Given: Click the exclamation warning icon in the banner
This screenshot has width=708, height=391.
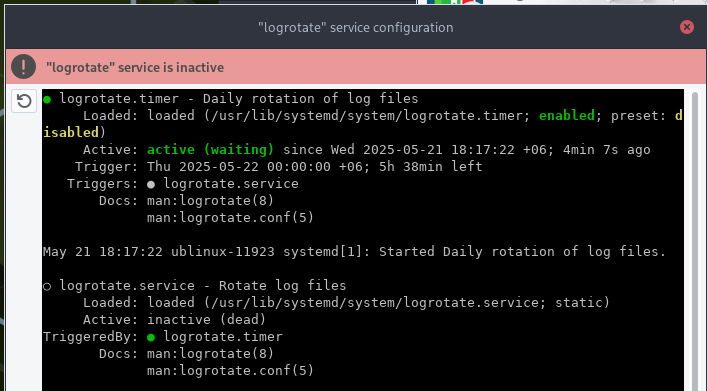Looking at the screenshot, I should point(23,67).
